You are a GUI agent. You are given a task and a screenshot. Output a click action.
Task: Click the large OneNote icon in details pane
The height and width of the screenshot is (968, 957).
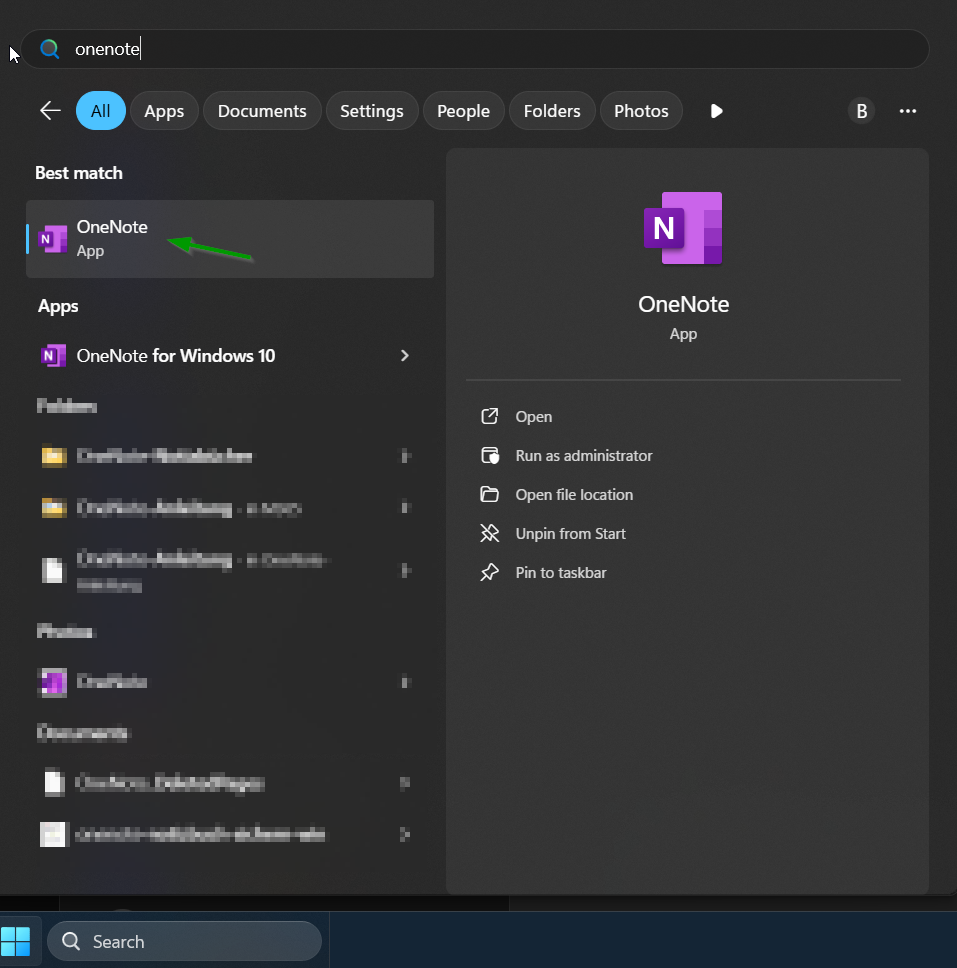[x=683, y=228]
